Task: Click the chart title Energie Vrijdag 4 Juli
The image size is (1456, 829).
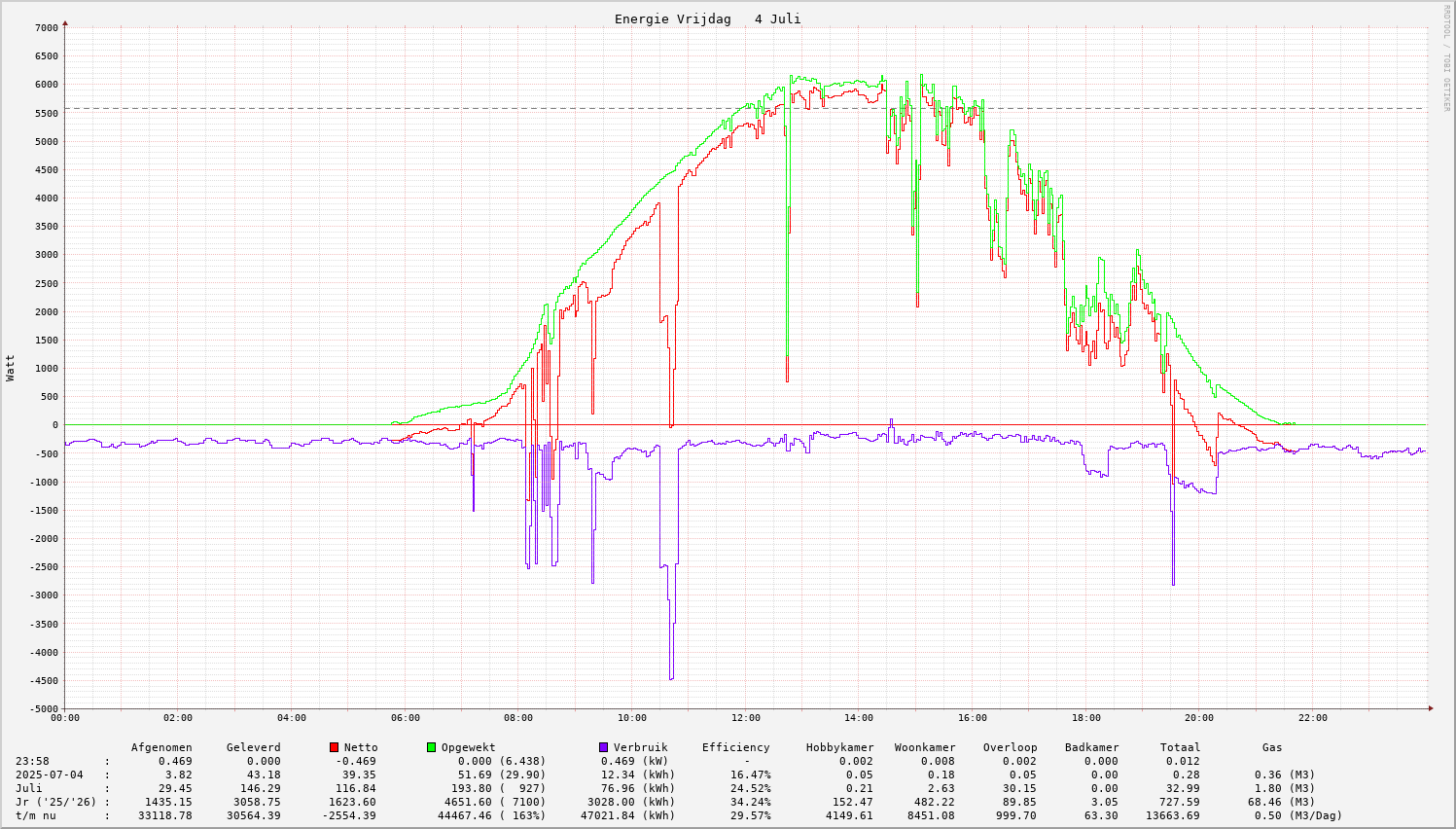Action: 707,19
